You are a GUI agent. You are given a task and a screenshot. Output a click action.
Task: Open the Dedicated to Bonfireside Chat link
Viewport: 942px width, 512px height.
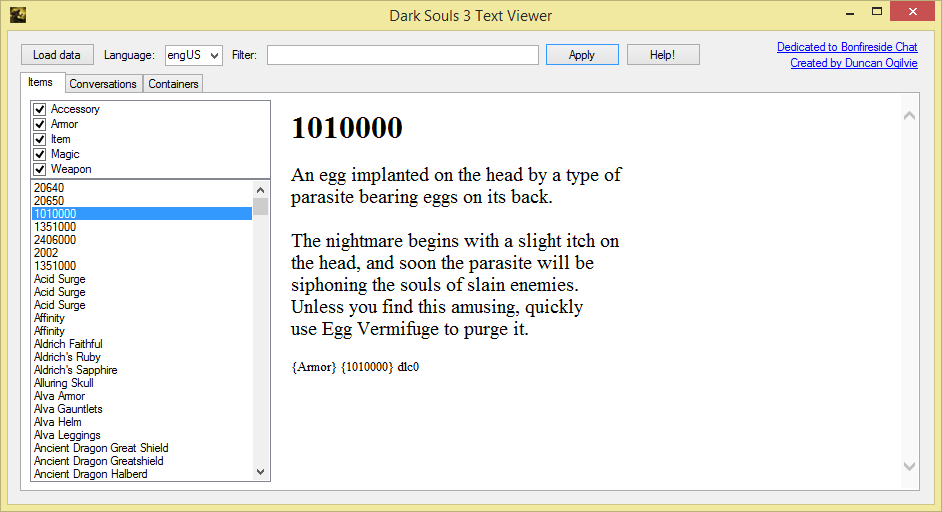[x=847, y=47]
